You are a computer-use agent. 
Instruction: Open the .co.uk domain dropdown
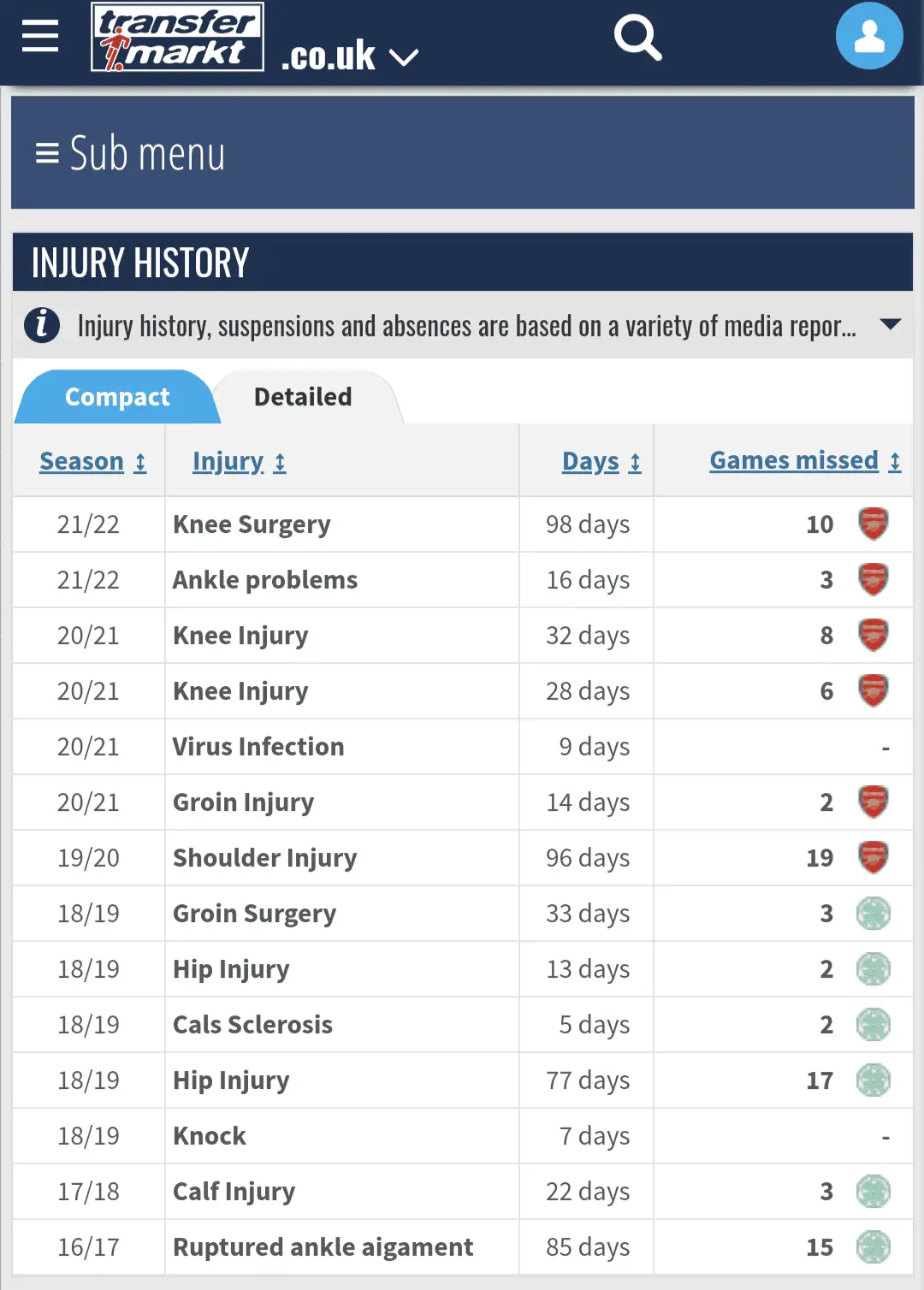pyautogui.click(x=349, y=56)
